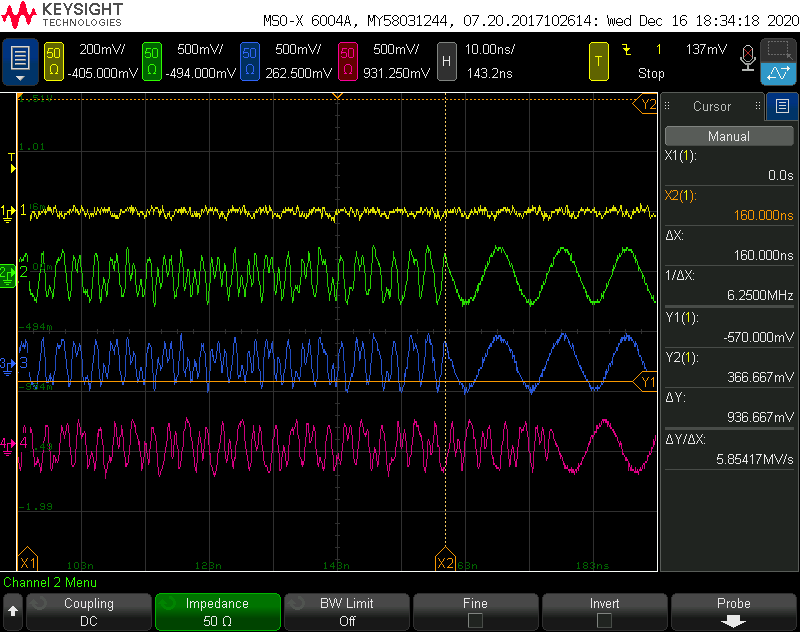Go back with the up arrow softkey

(13, 612)
